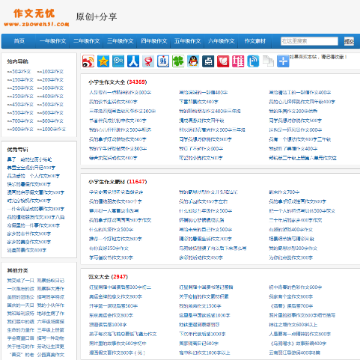The height and width of the screenshot is (360, 360).
Task: Click the red 2947 count
Action: (119, 277)
